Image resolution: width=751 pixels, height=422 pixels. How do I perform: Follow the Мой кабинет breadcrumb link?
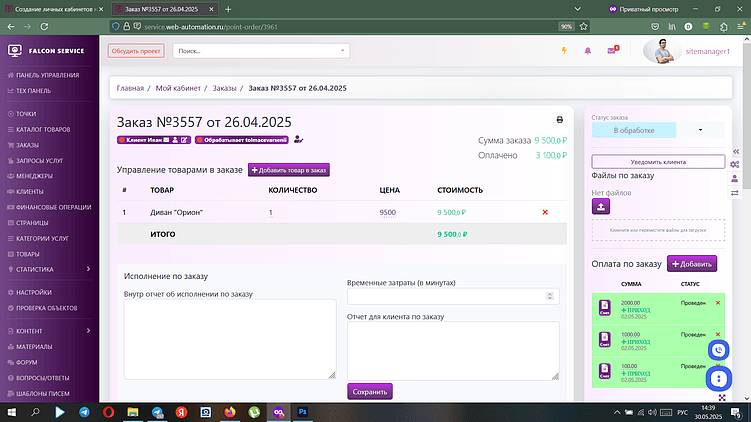178,88
